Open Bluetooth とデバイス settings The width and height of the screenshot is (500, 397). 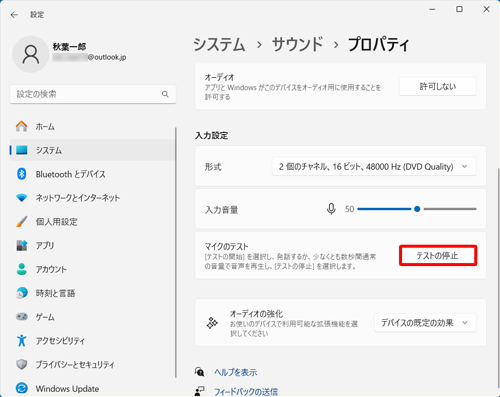[92, 174]
